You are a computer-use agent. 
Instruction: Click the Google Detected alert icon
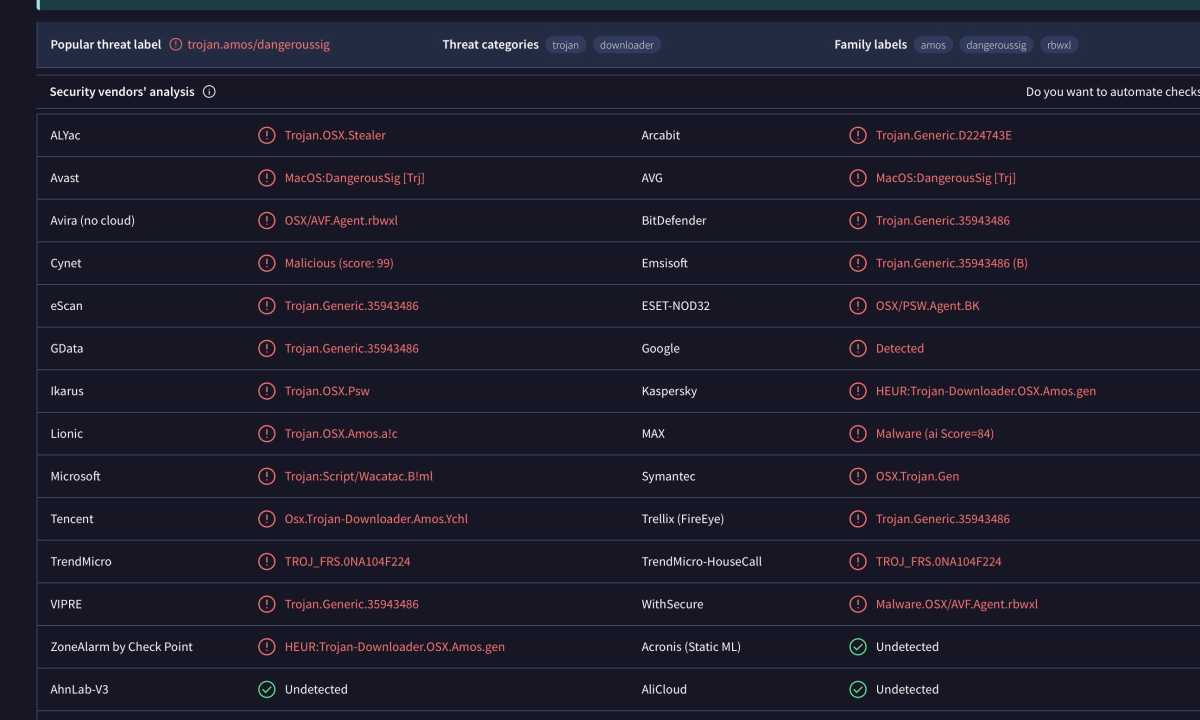click(858, 348)
